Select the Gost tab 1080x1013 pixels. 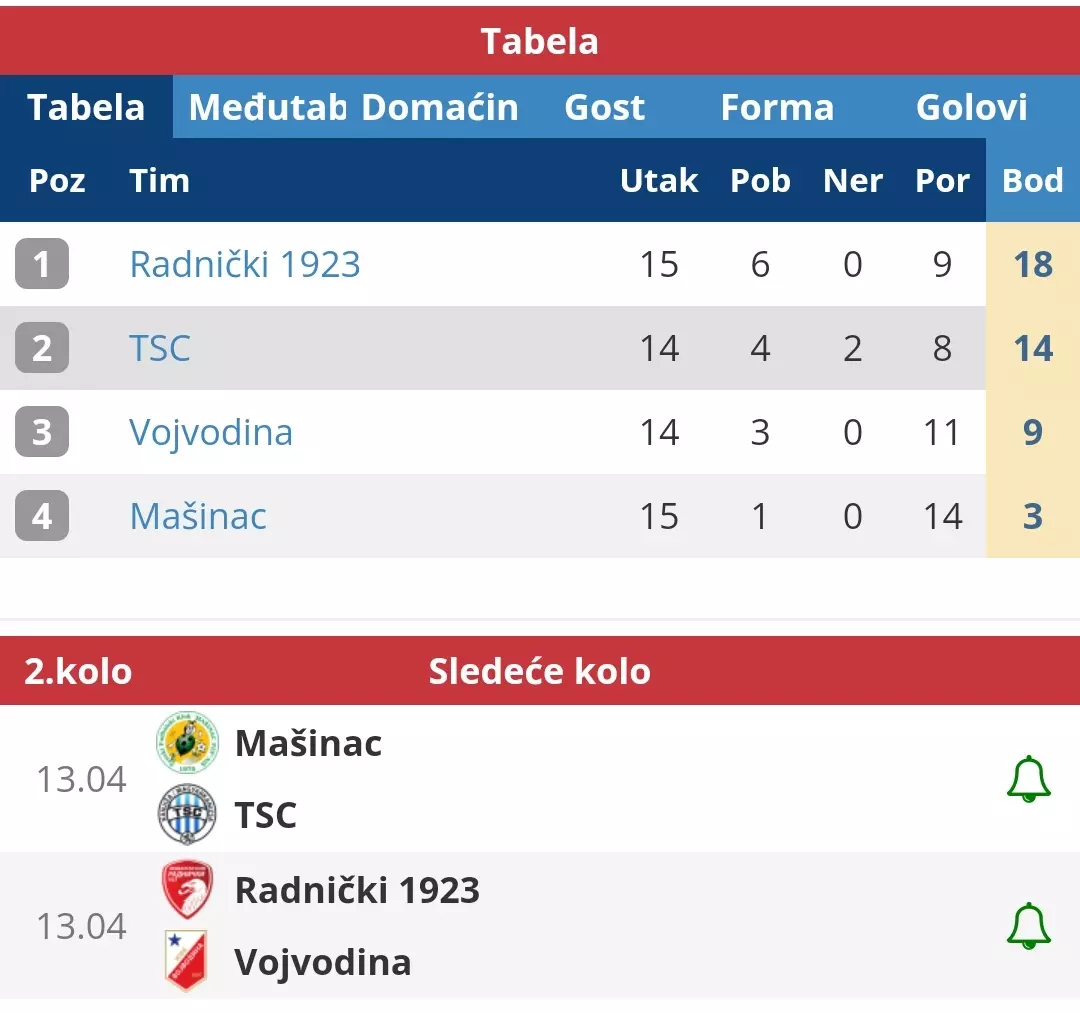pyautogui.click(x=604, y=107)
